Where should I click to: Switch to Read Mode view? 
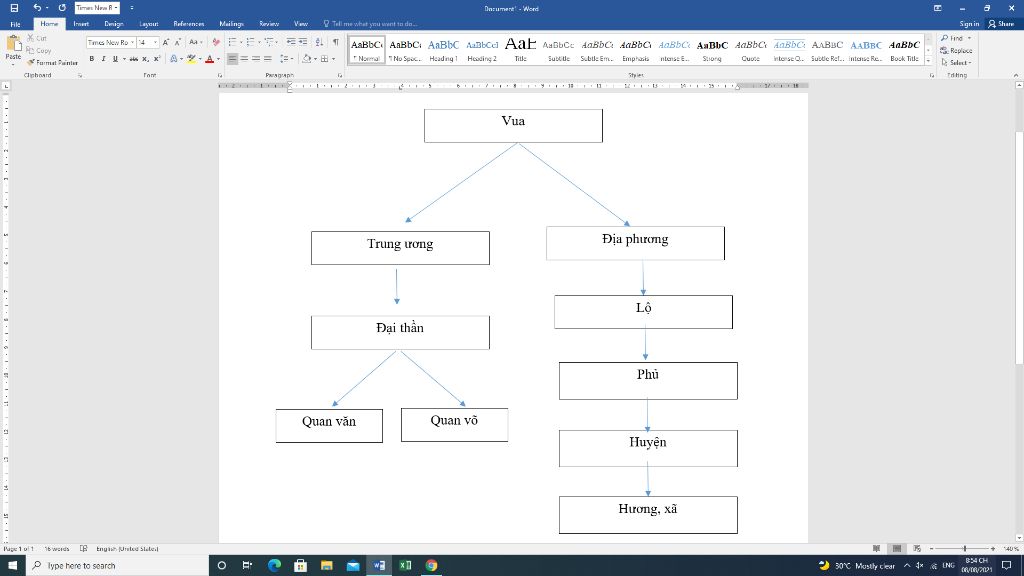click(x=876, y=549)
